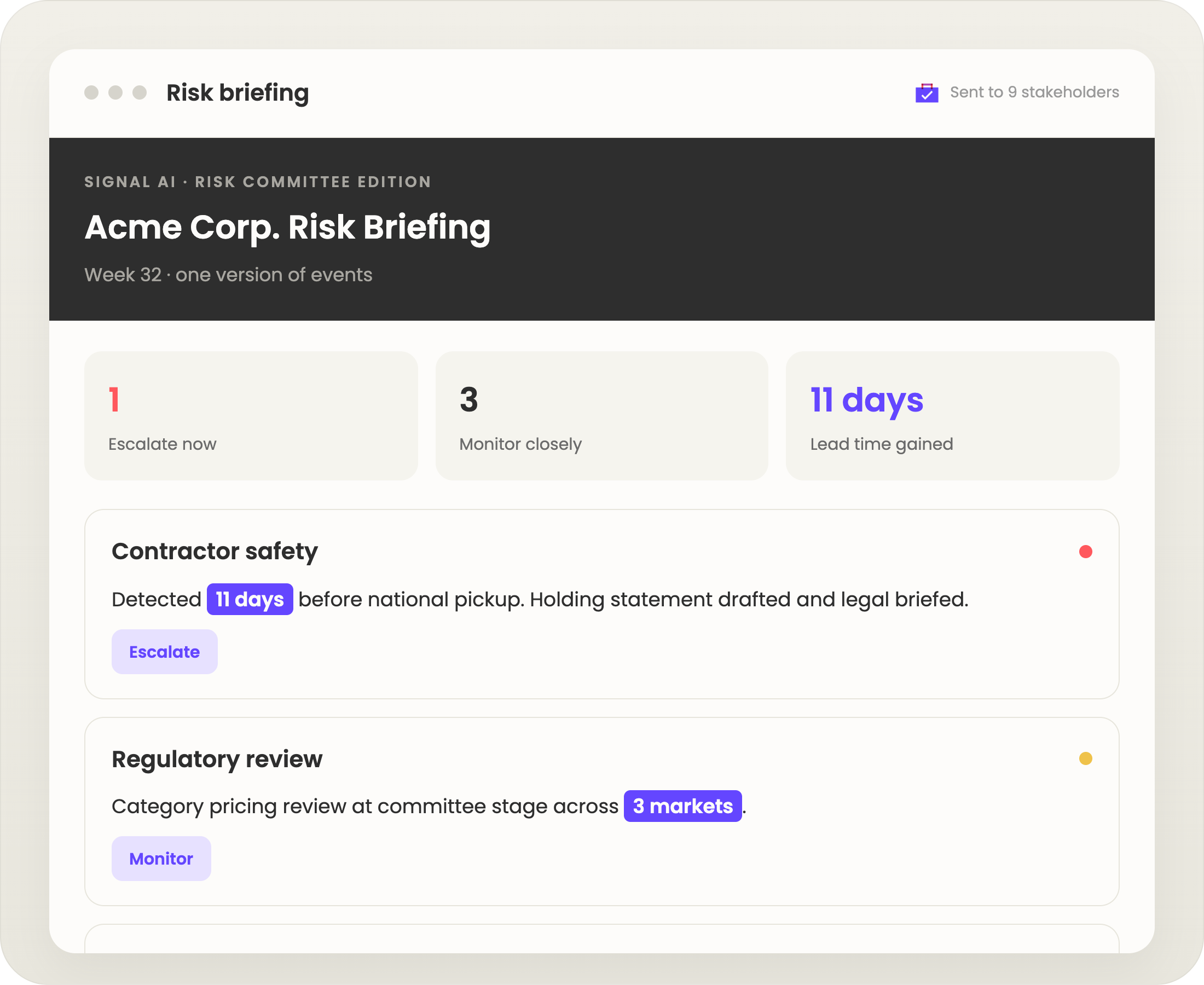1204x985 pixels.
Task: Click the first gray window dot
Action: [91, 92]
